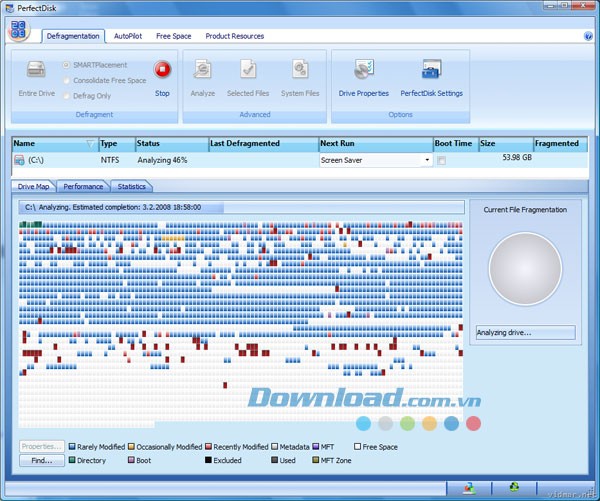Viewport: 600px width, 501px height.
Task: Click the red Stop defragmentation icon
Action: [x=162, y=71]
